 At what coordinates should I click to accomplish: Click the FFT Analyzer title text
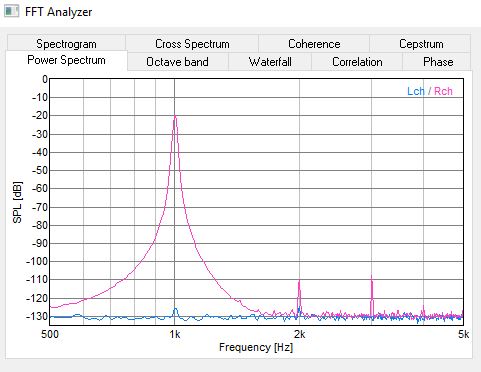pyautogui.click(x=58, y=12)
